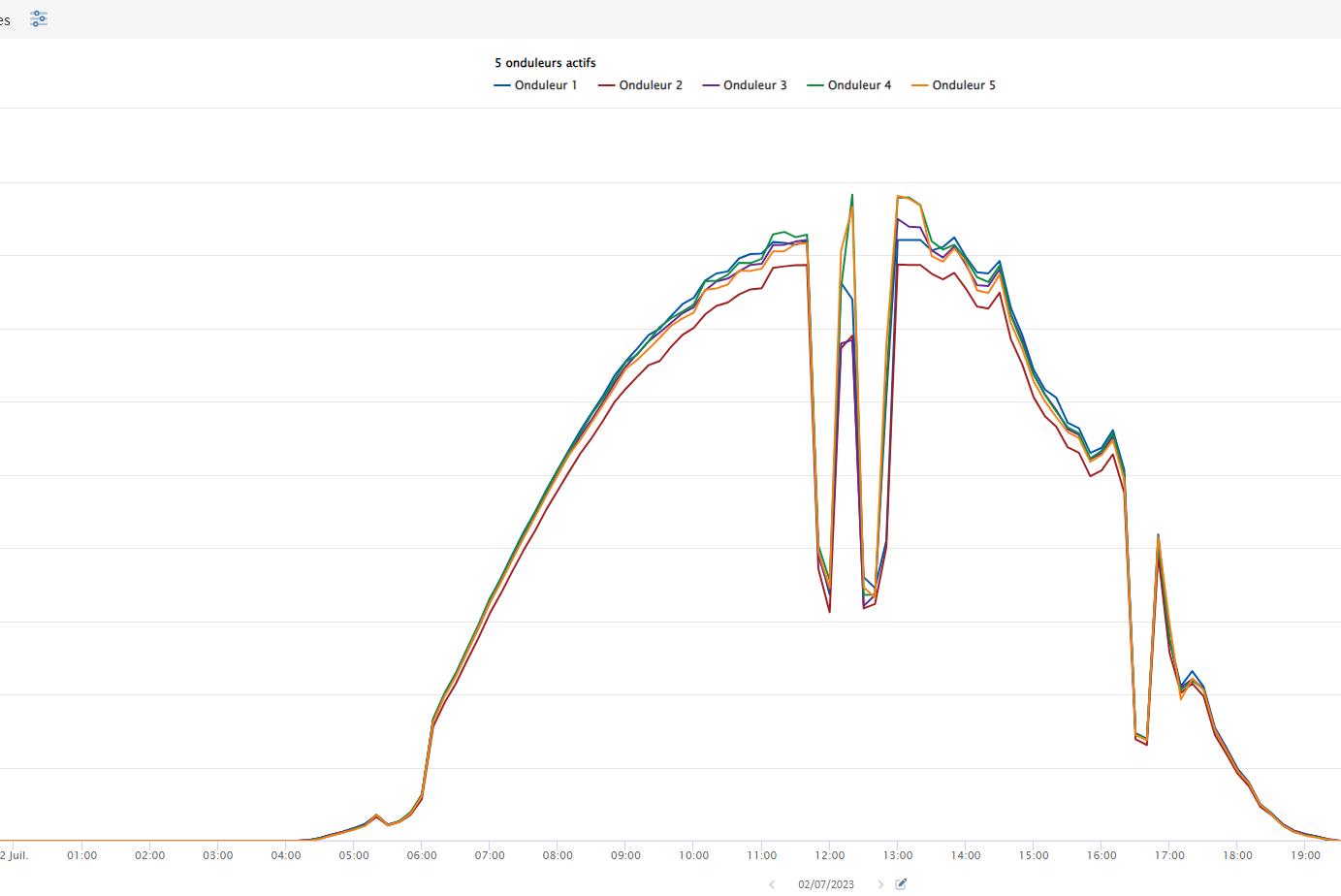
Task: Click the 04:00 axis label
Action: click(x=286, y=855)
